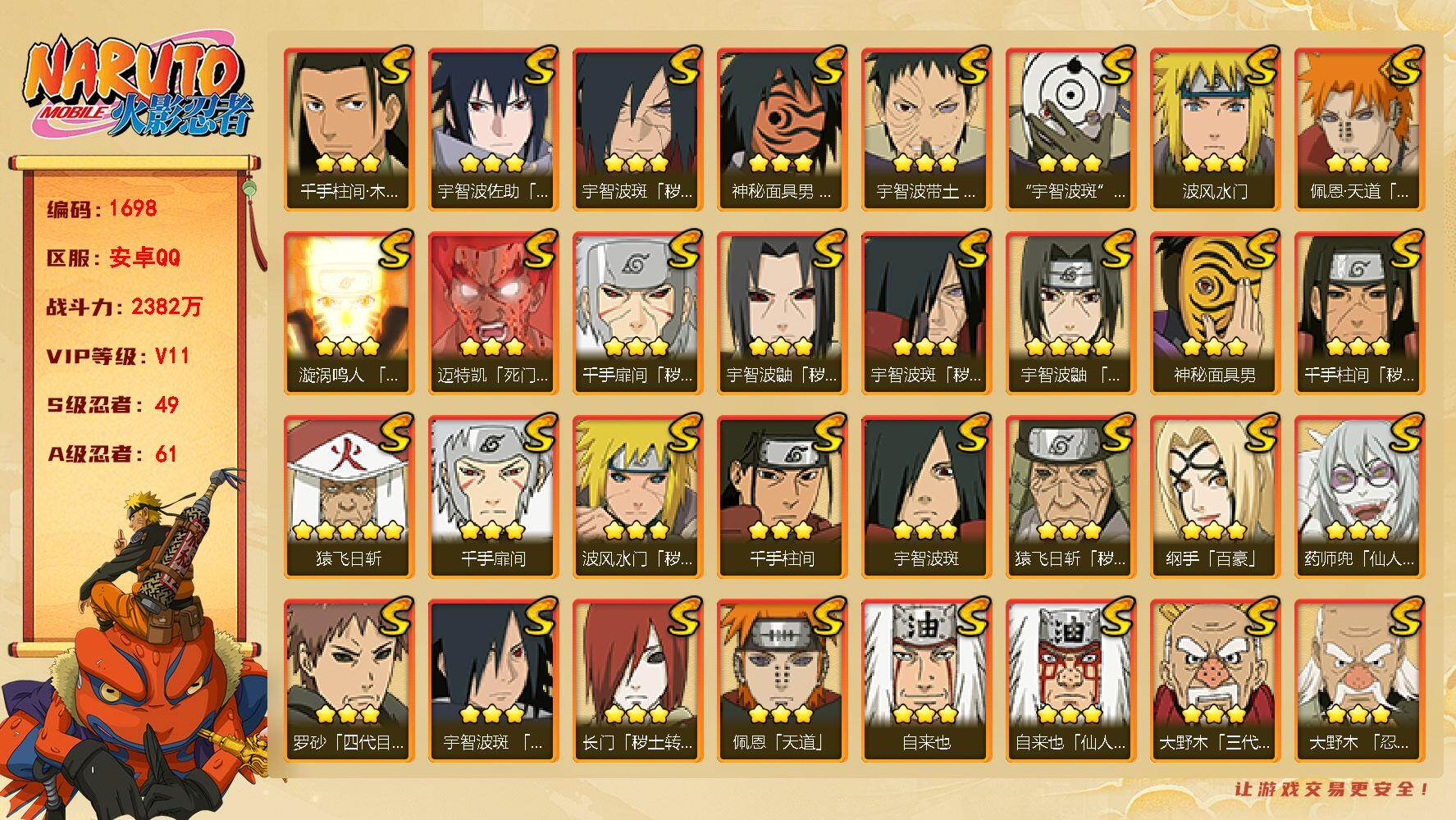
Task: Click the masked 神秘面具男 portrait in the second row
Action: pyautogui.click(x=1214, y=295)
